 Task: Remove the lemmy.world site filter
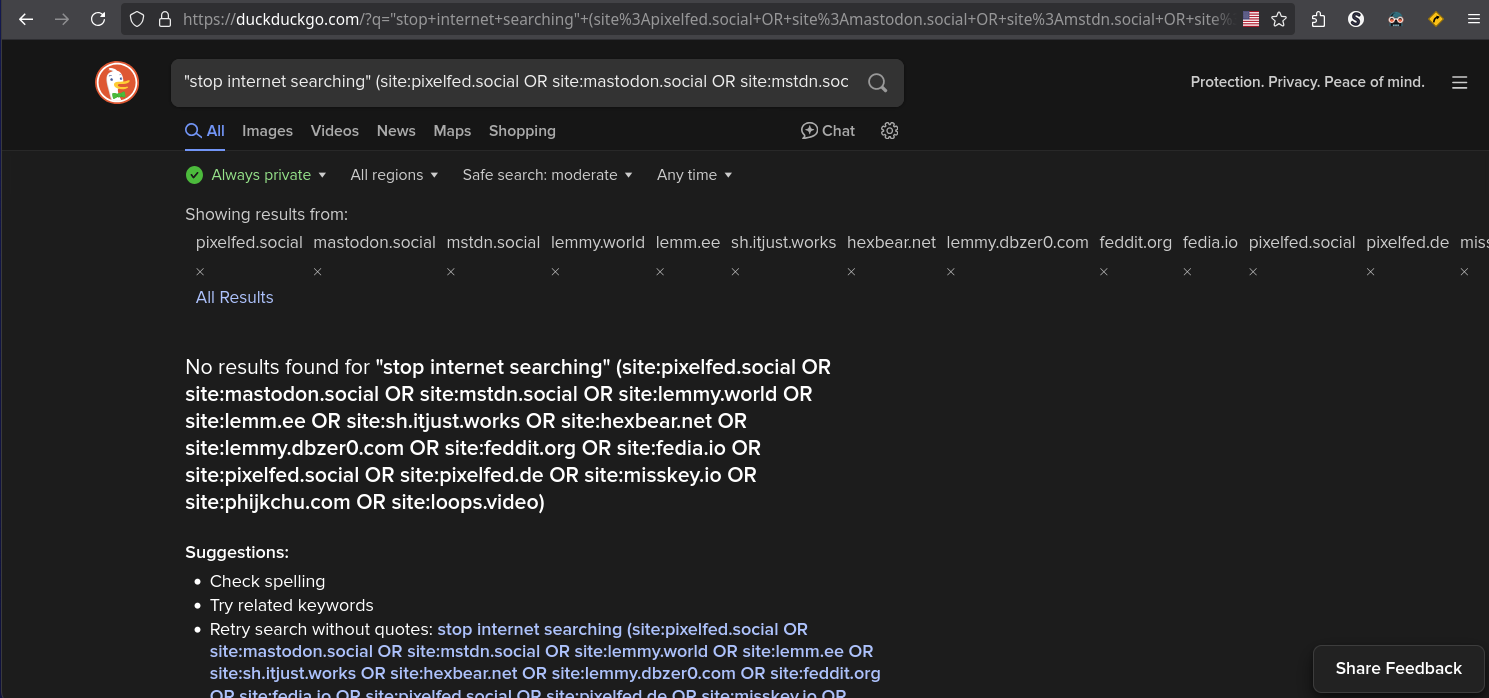[x=556, y=272]
